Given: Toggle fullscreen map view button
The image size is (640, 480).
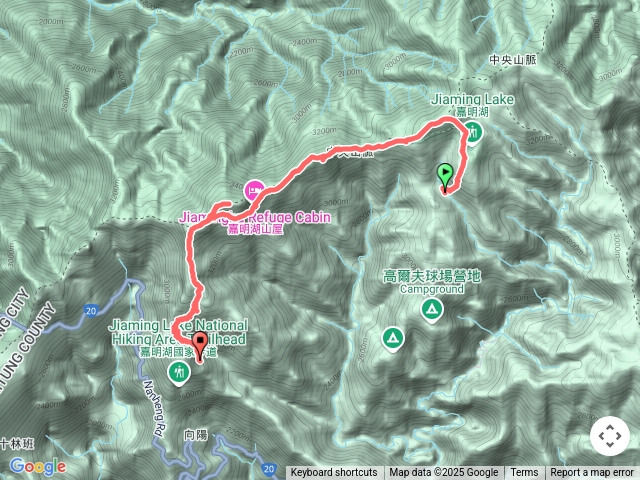Looking at the screenshot, I should (x=610, y=436).
